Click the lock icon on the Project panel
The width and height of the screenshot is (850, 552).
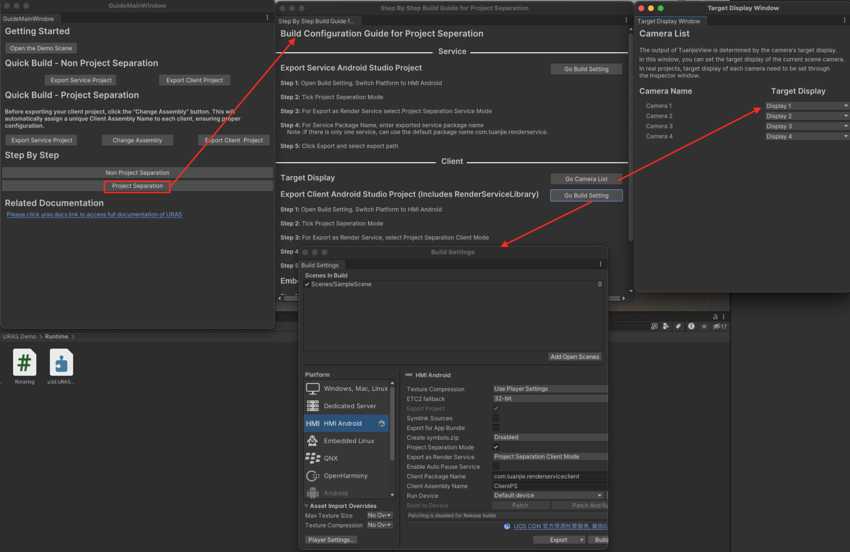(x=715, y=316)
